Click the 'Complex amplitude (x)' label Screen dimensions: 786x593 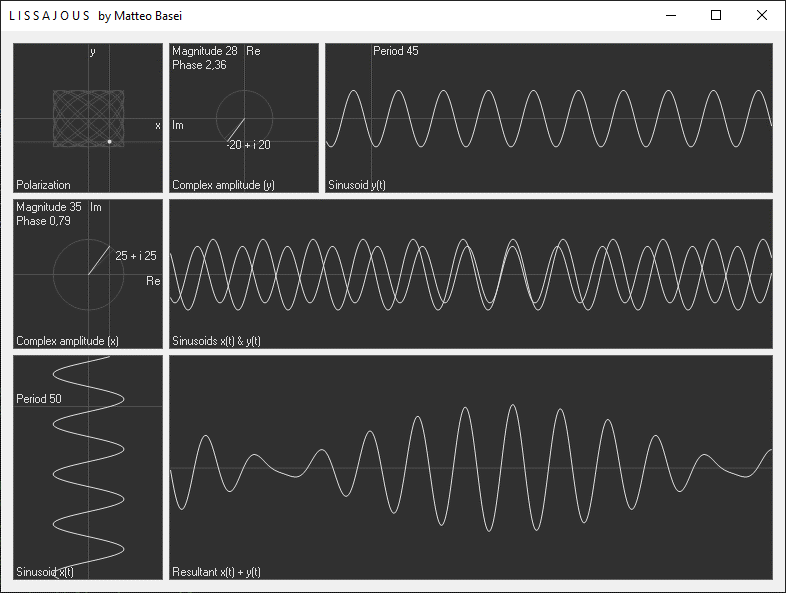67,341
